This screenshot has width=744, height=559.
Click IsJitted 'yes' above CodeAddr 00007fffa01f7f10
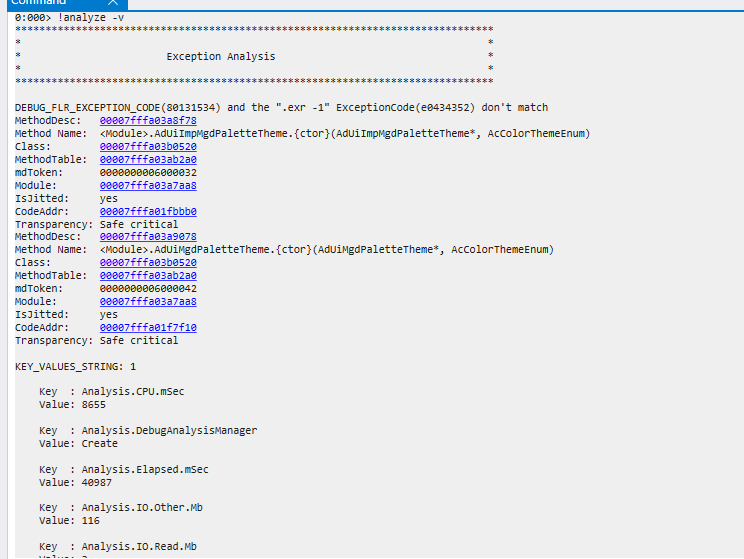109,315
